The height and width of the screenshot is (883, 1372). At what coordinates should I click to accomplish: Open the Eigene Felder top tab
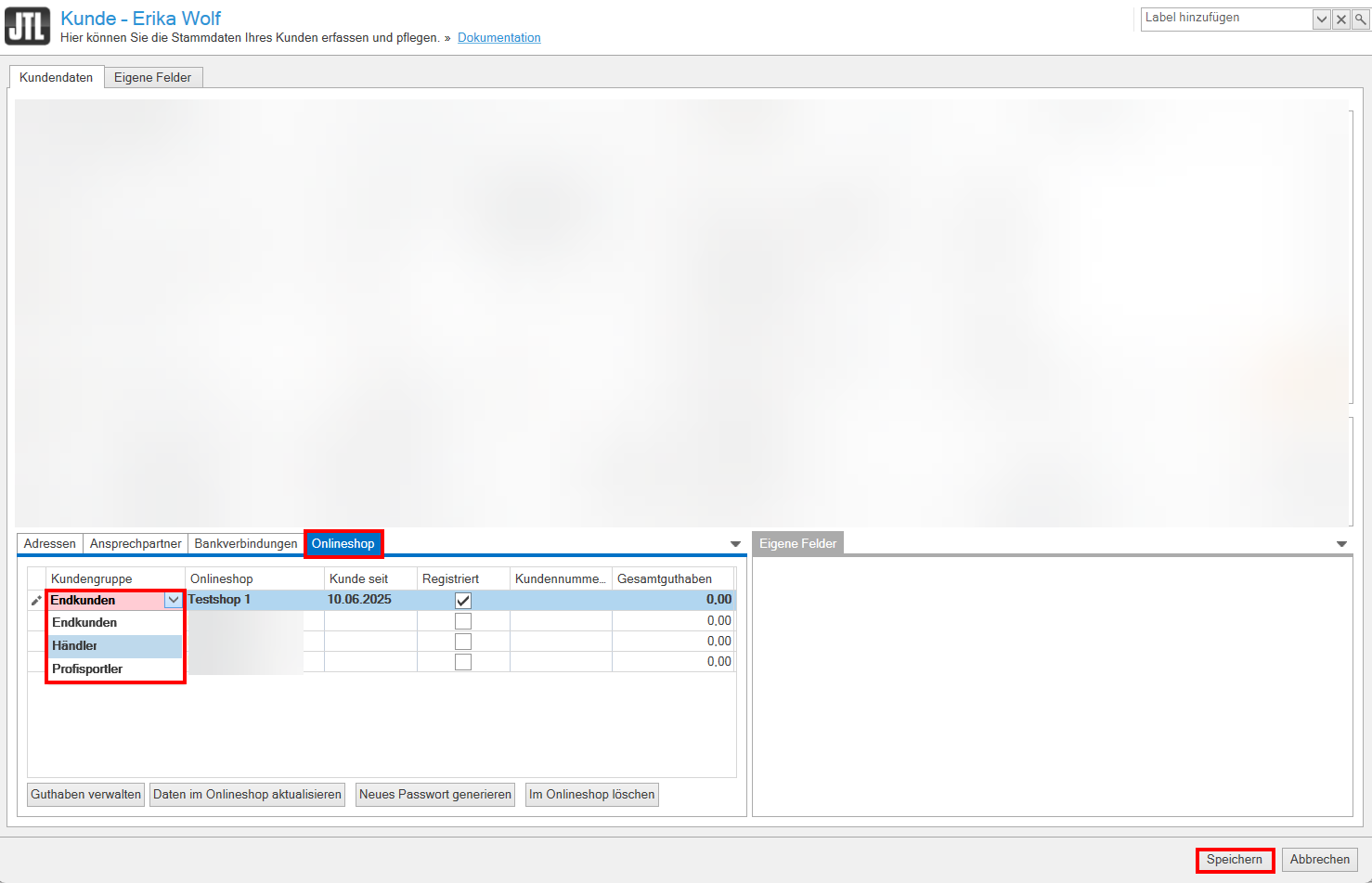[x=152, y=78]
